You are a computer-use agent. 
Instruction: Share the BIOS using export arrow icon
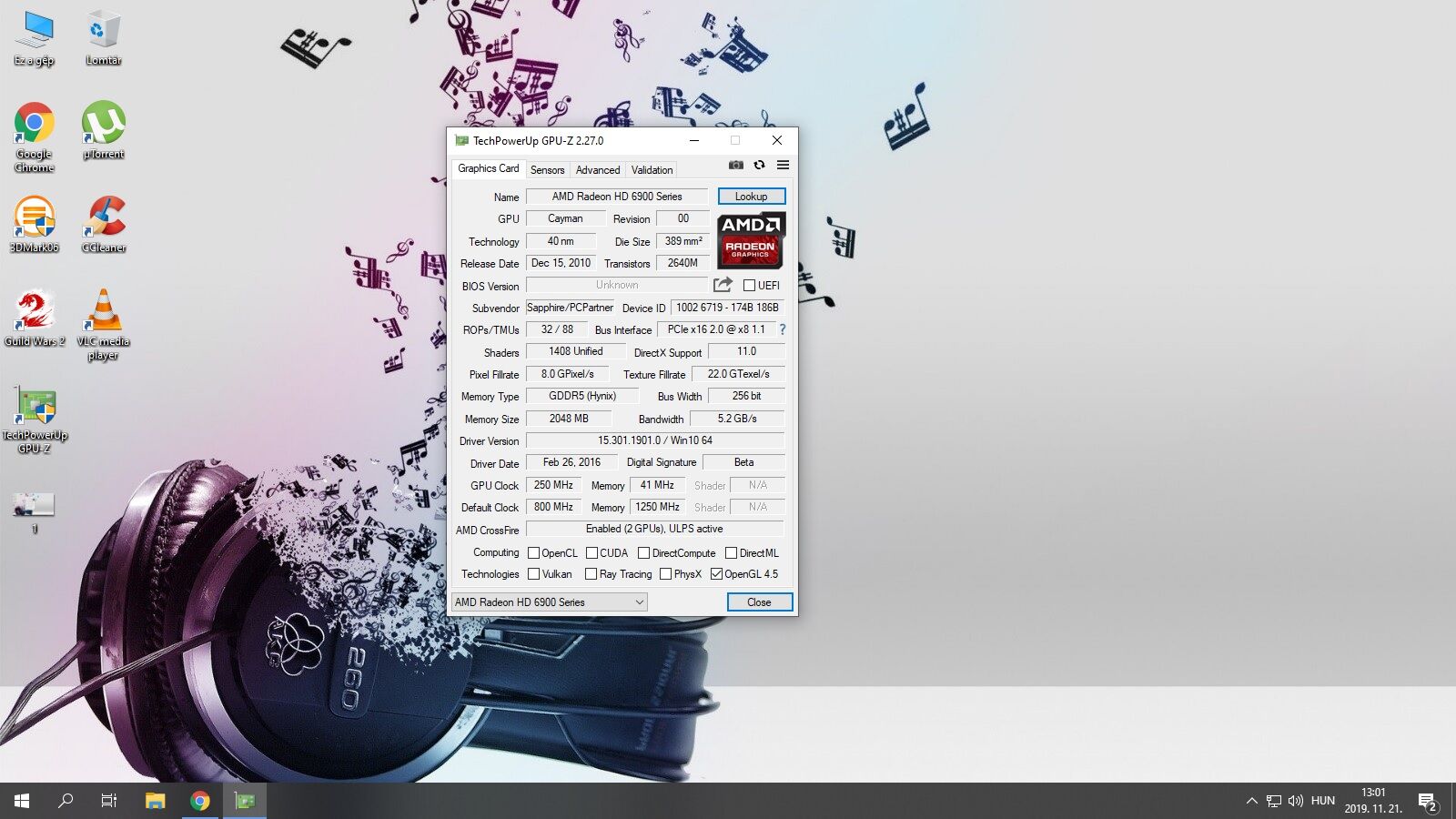click(x=723, y=285)
